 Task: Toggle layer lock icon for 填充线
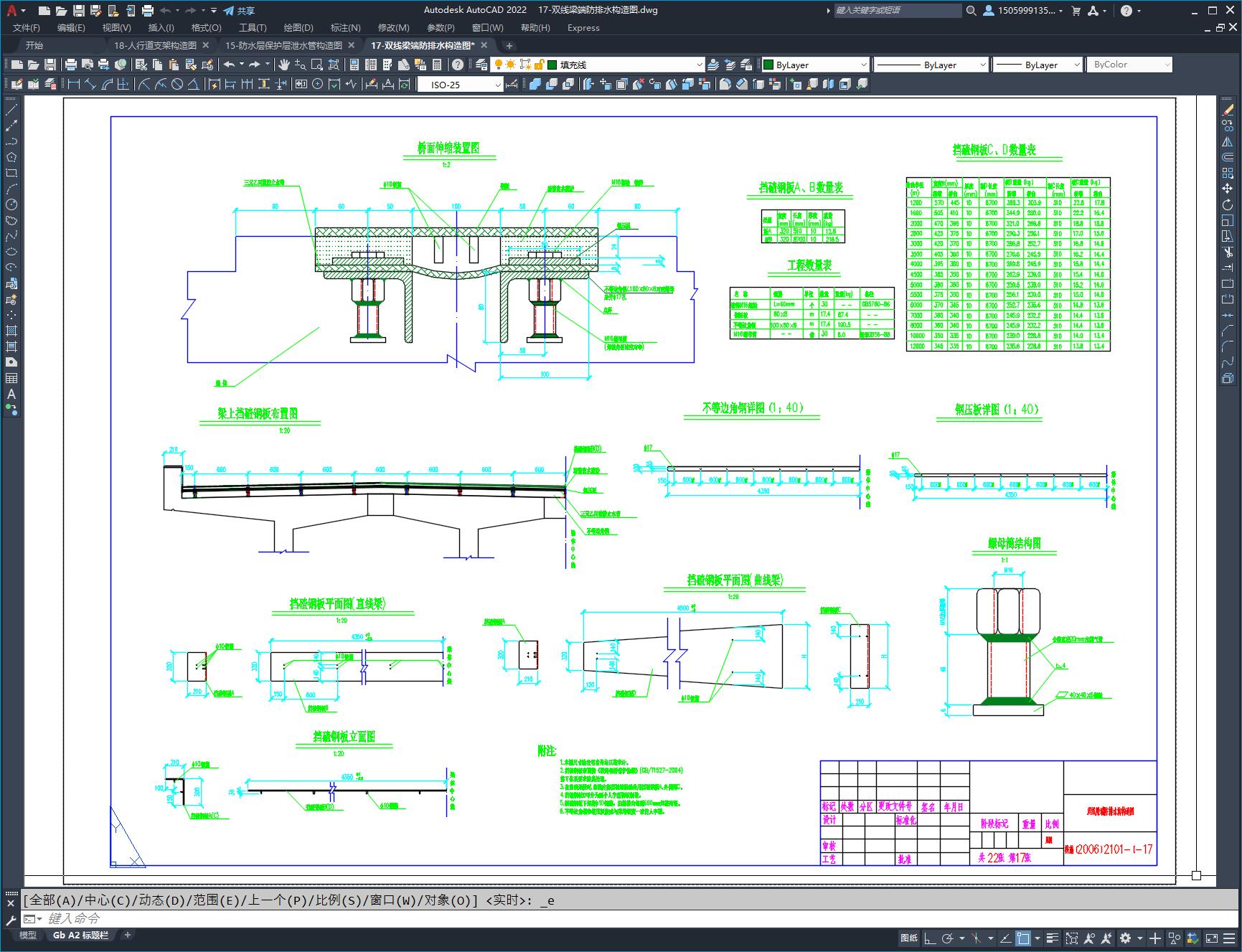click(540, 65)
